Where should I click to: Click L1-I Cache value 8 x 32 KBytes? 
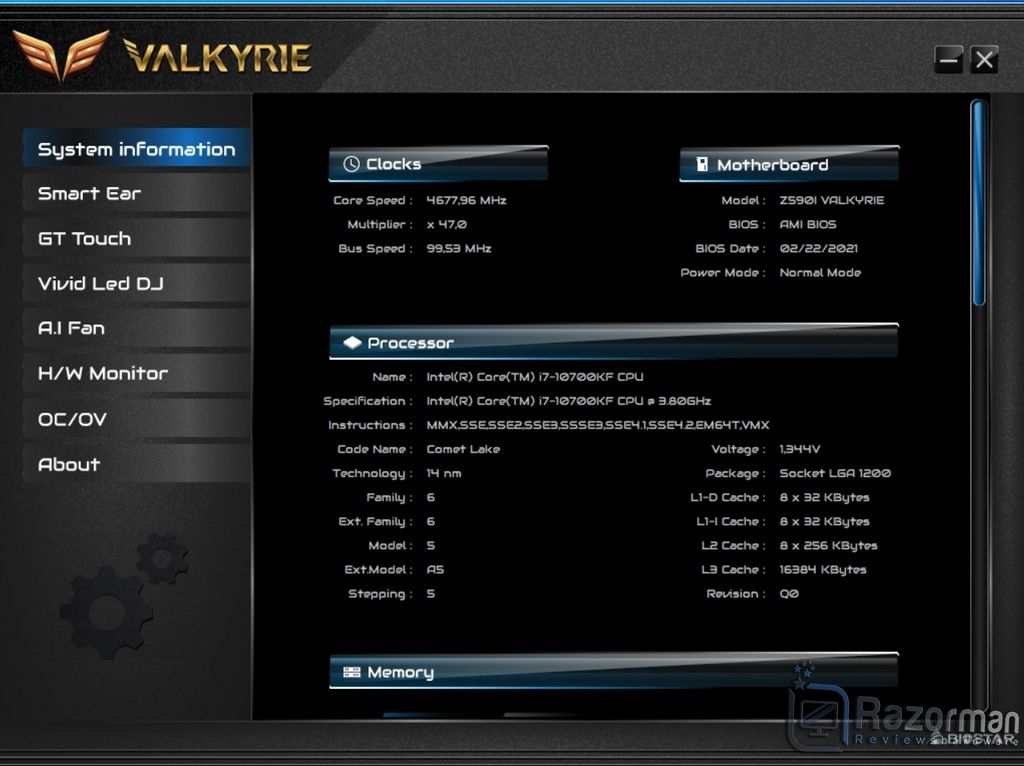pos(824,522)
